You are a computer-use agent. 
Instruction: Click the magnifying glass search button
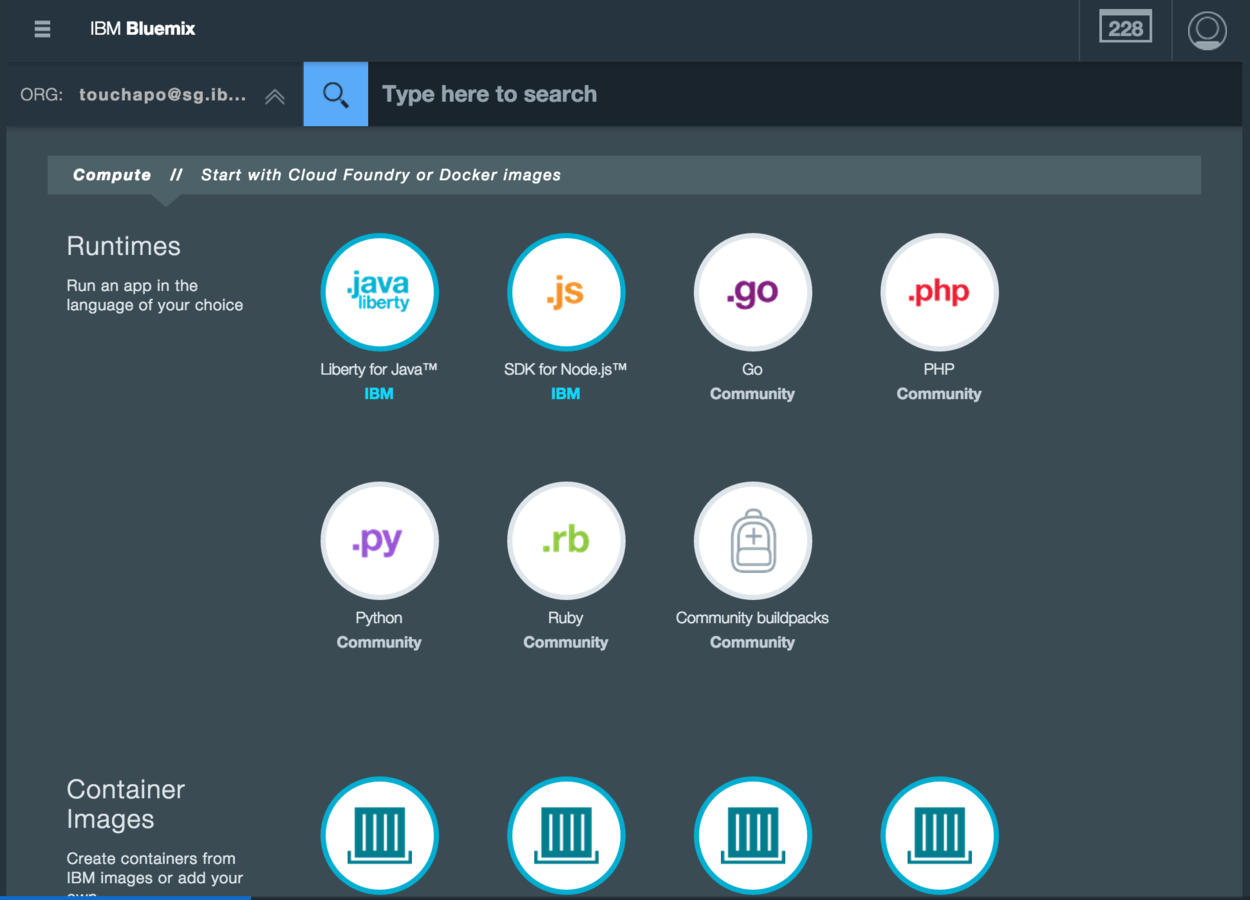tap(336, 94)
